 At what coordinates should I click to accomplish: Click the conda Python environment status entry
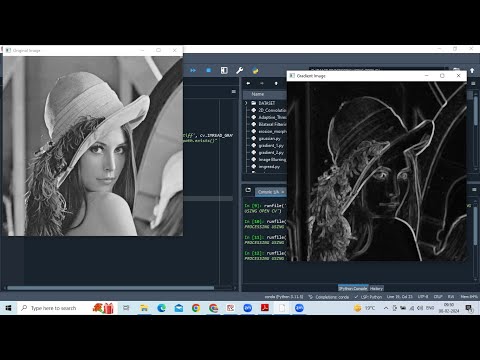284,297
